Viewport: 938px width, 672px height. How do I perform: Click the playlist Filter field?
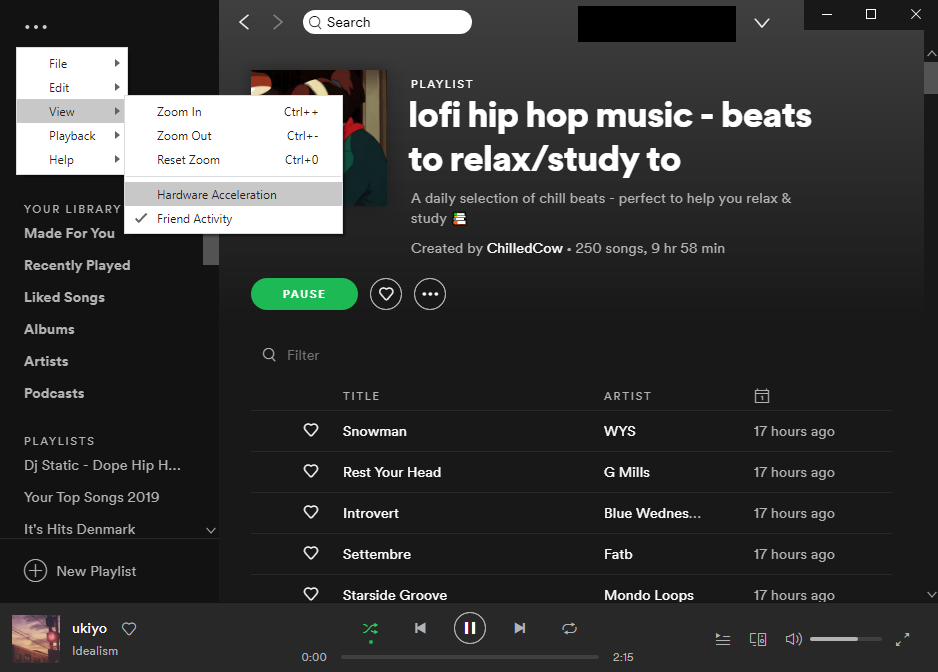pos(303,355)
